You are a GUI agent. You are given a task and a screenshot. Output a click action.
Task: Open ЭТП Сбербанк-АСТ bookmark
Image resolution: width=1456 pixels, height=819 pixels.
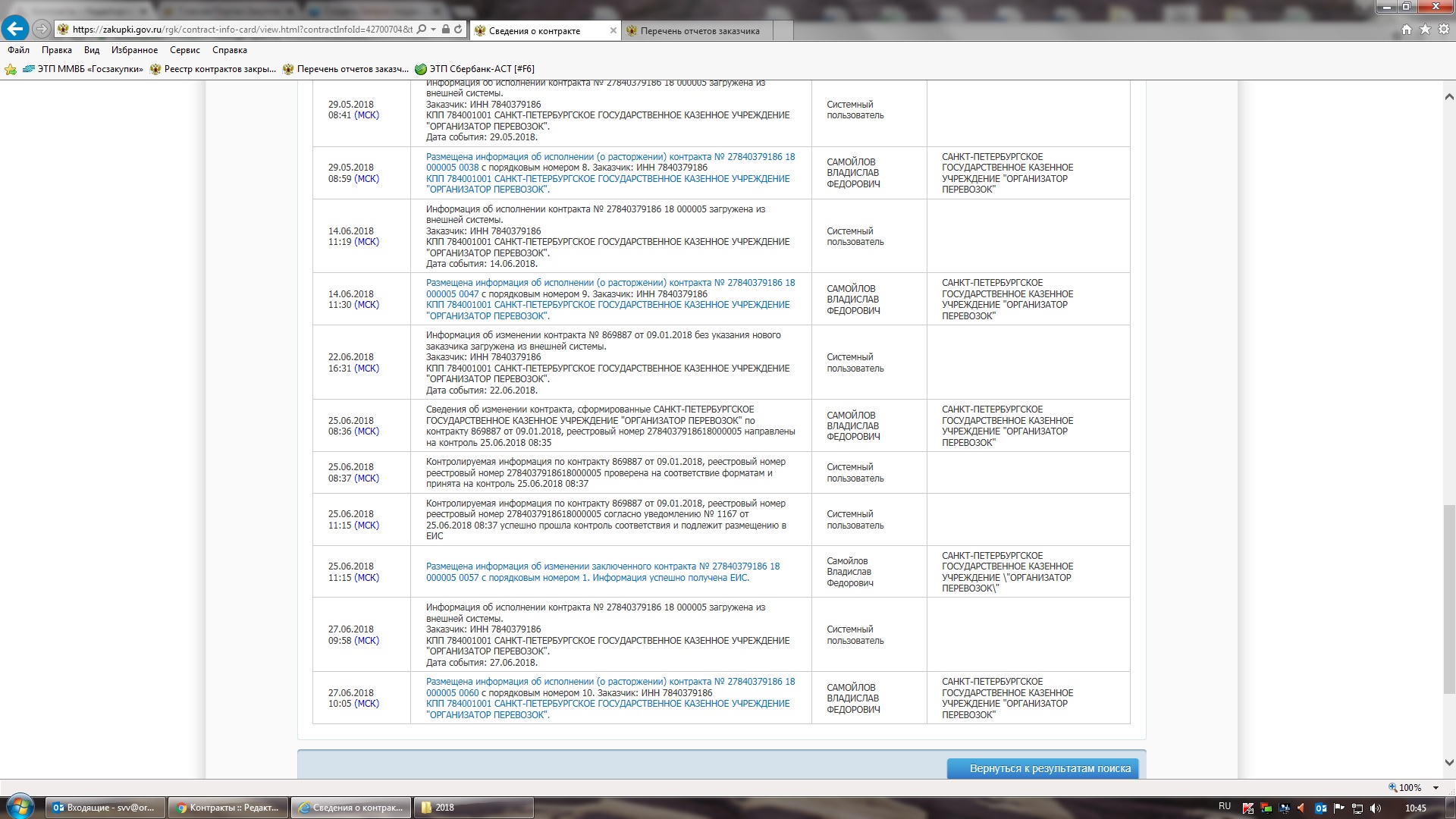click(475, 69)
